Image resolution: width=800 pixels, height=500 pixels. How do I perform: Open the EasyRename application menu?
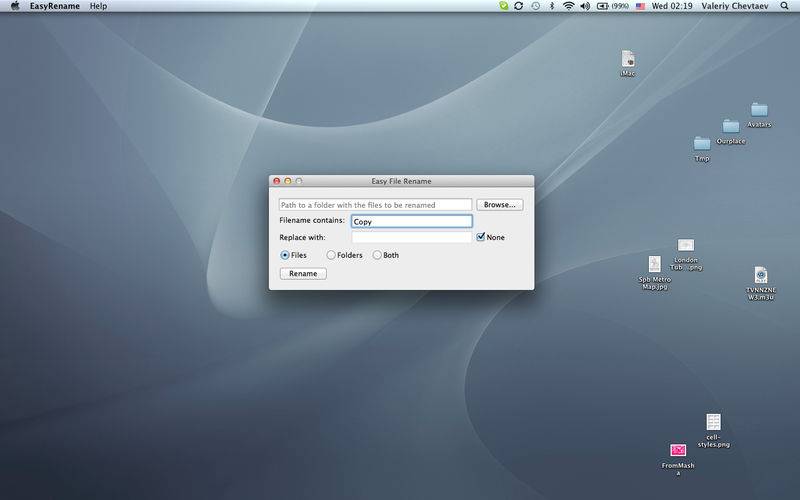click(x=55, y=6)
